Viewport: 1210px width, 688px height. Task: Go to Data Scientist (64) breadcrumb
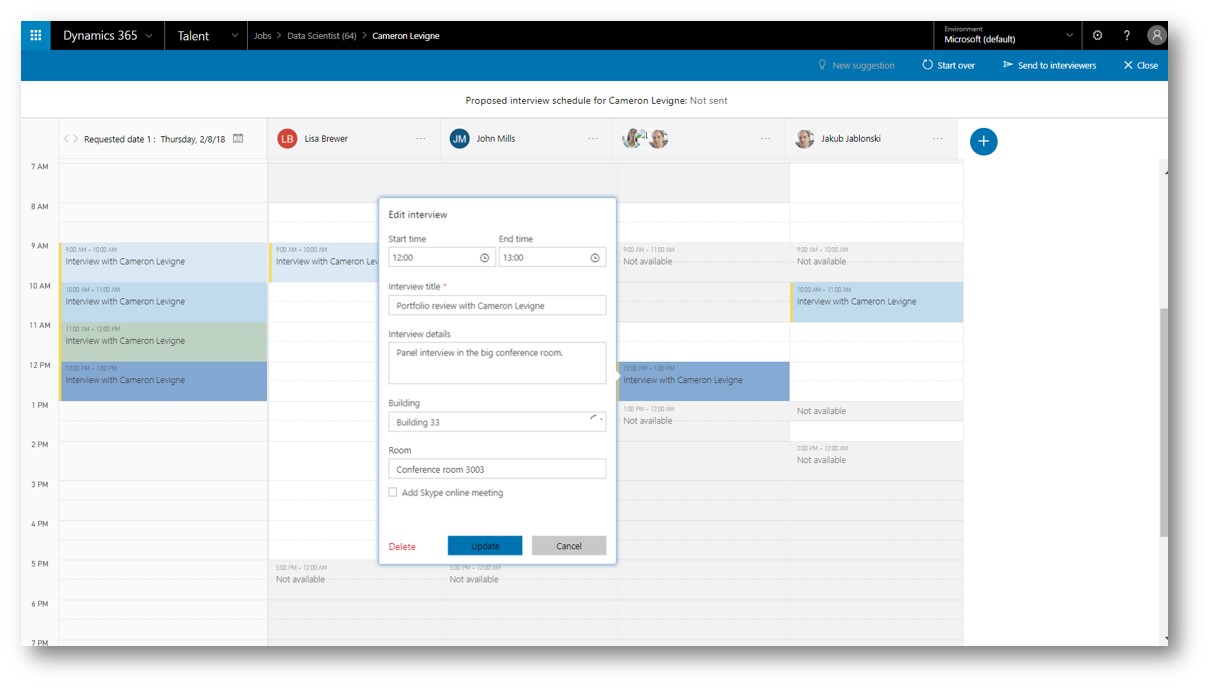321,36
